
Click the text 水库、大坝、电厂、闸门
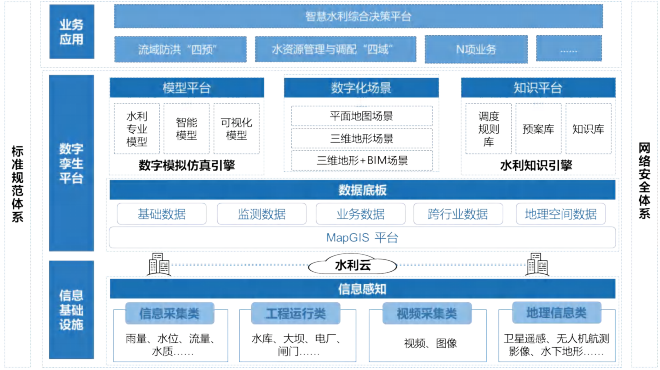pyautogui.click(x=296, y=344)
